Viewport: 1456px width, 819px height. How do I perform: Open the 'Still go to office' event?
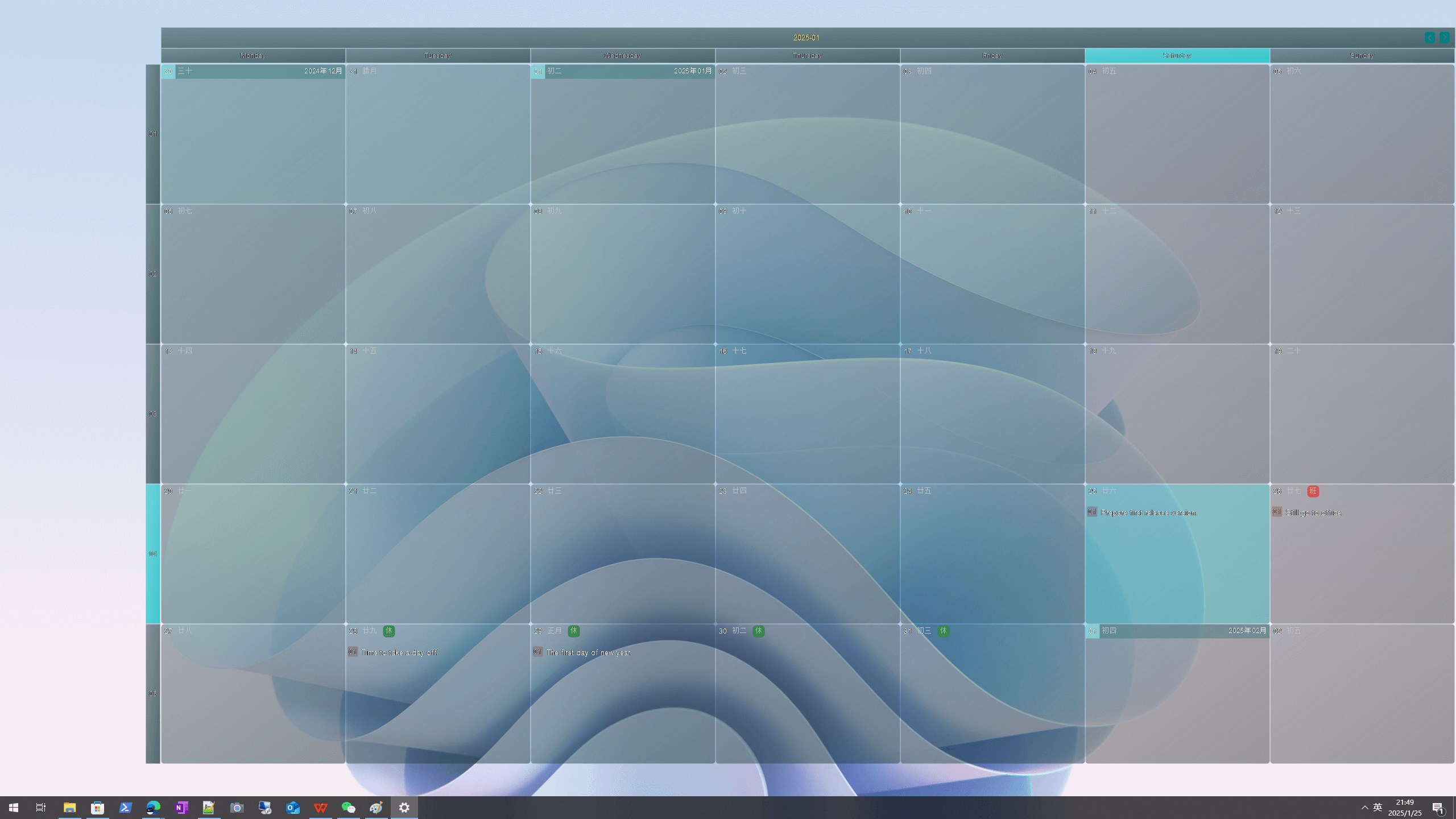tap(1313, 513)
